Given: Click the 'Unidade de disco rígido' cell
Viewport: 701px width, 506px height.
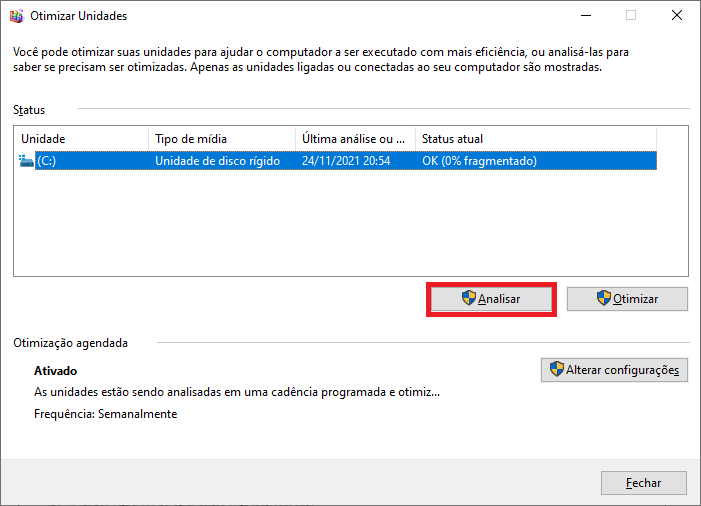Looking at the screenshot, I should click(217, 161).
